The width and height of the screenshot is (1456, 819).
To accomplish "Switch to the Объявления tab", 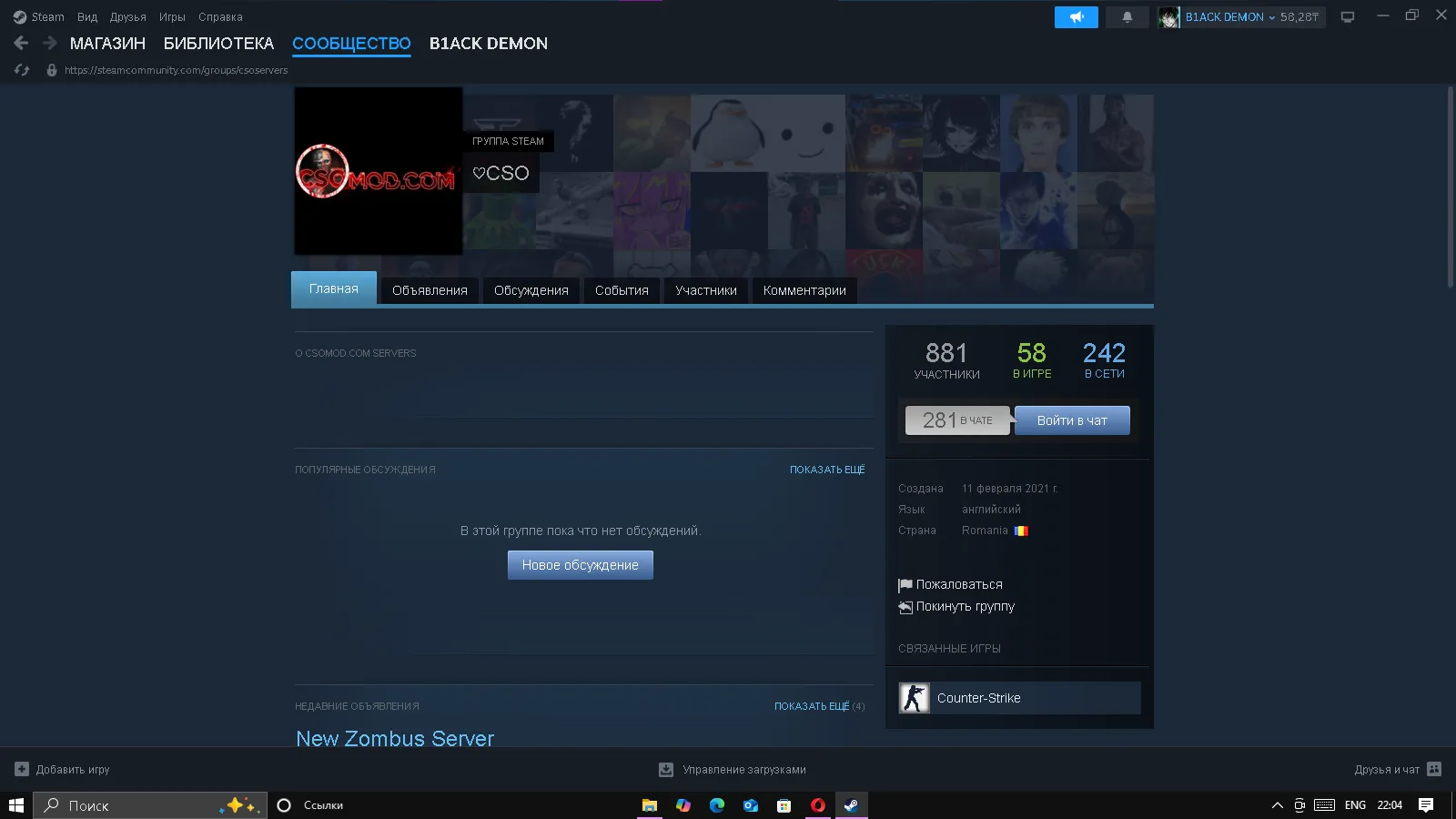I will coord(430,290).
